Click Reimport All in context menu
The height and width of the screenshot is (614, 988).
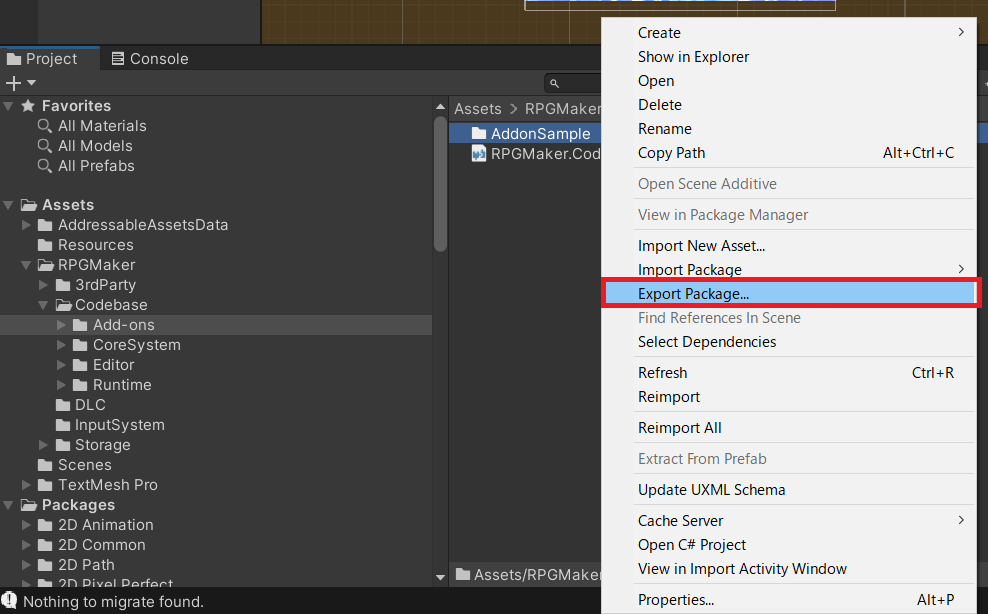click(x=679, y=428)
